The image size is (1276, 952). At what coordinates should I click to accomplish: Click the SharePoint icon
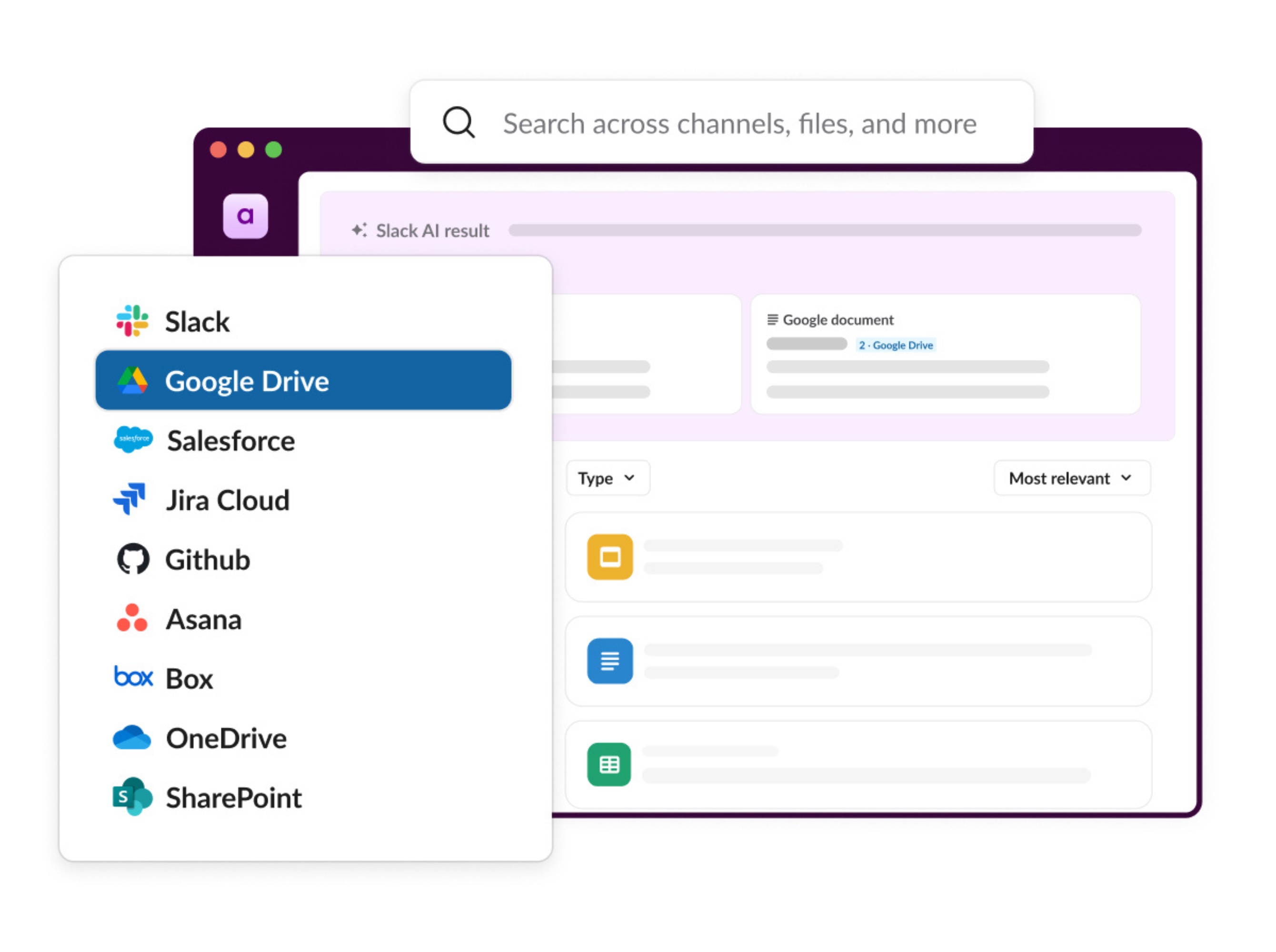tap(132, 797)
